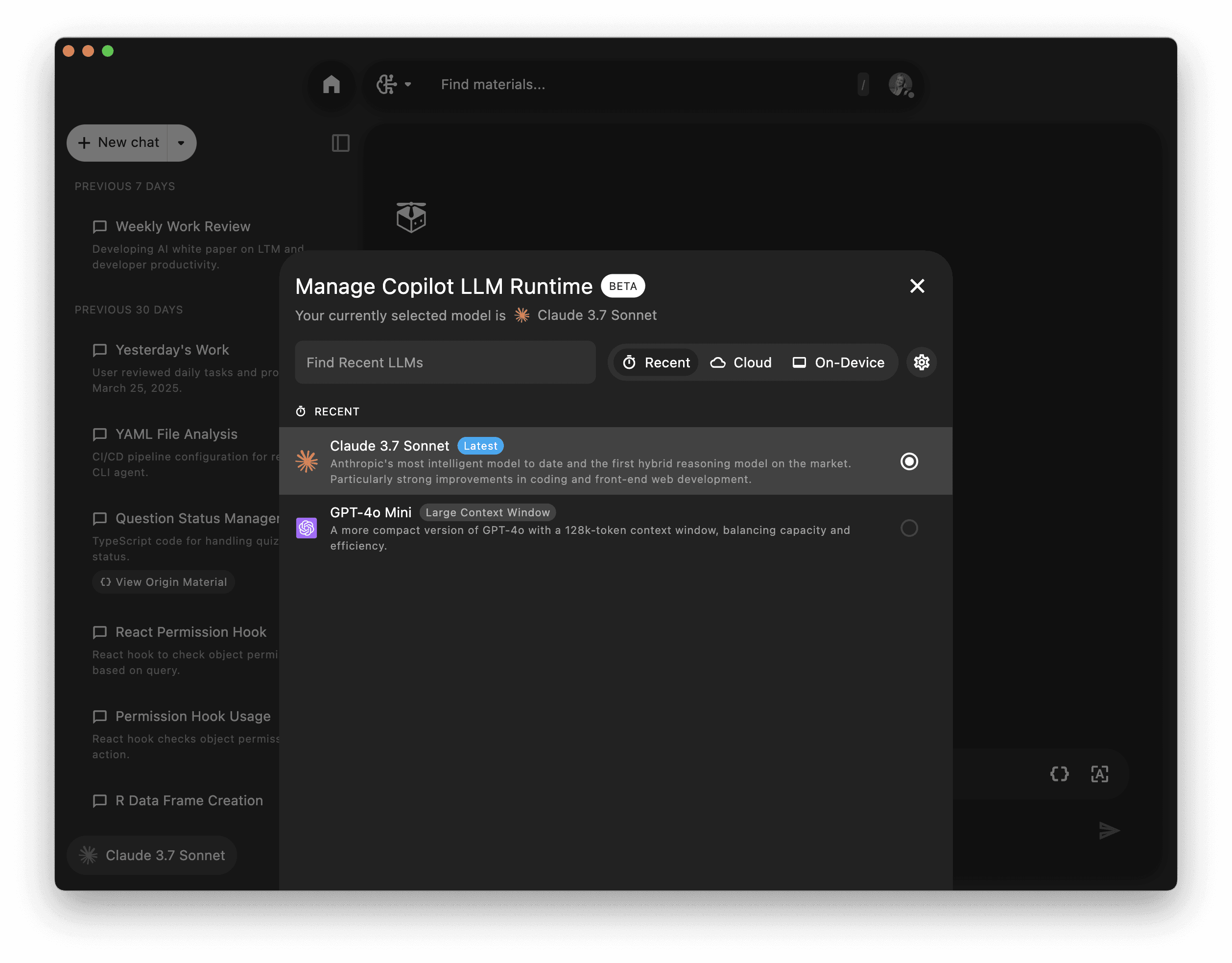Click the package box icon
The image size is (1232, 963).
click(411, 217)
